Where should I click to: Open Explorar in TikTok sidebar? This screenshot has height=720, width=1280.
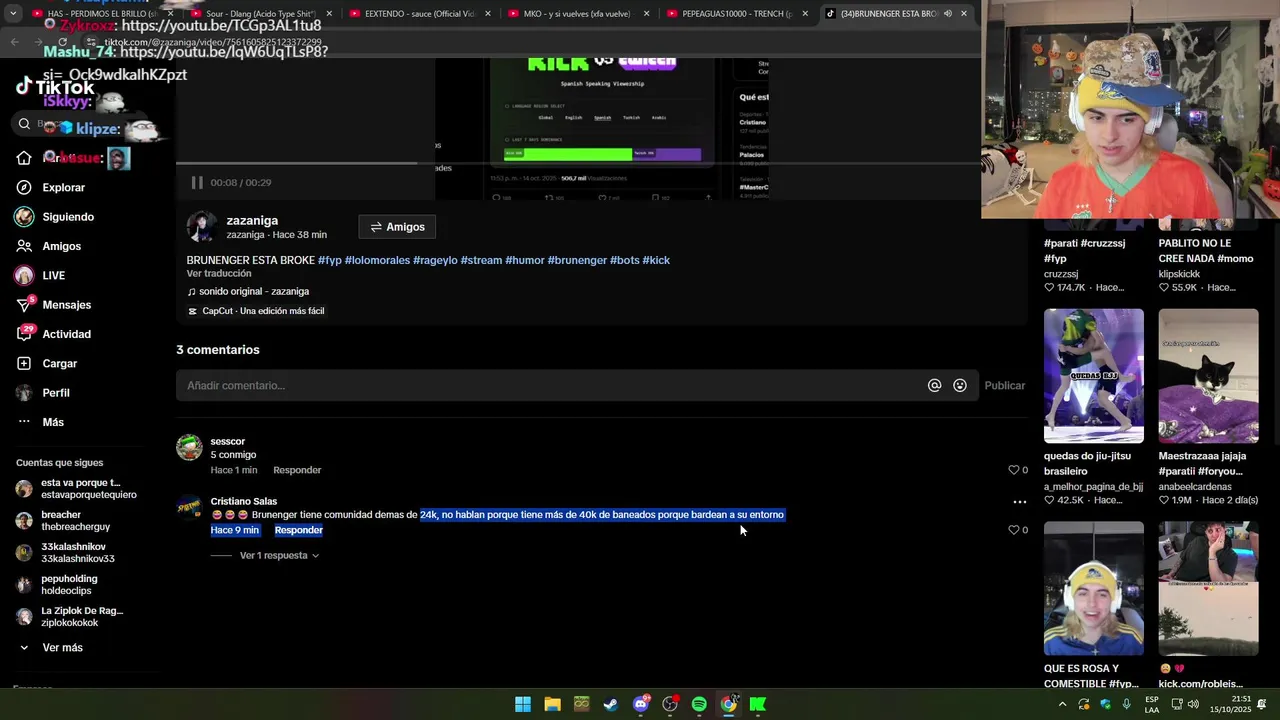63,187
